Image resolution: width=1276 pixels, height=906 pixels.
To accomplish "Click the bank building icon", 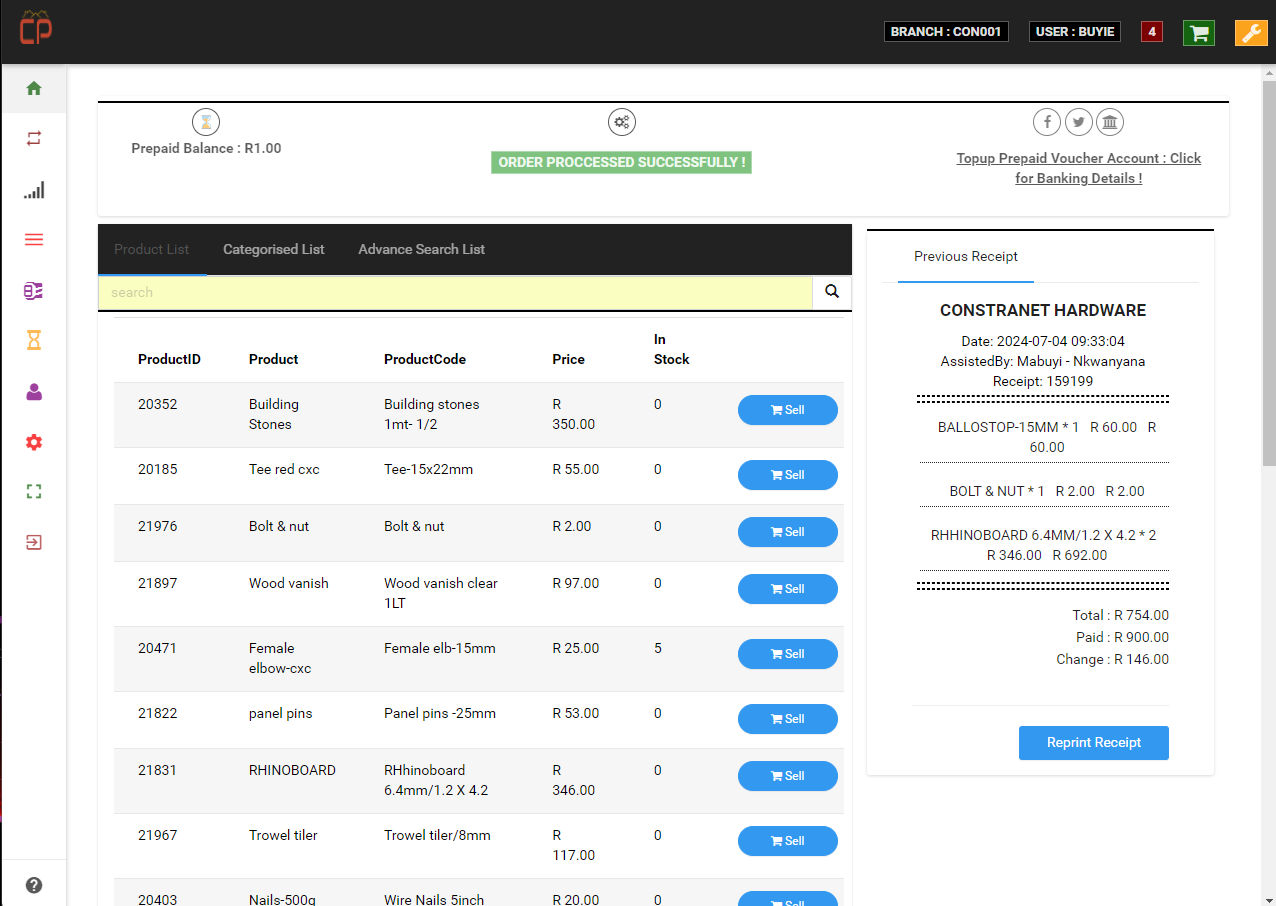I will pos(1109,122).
